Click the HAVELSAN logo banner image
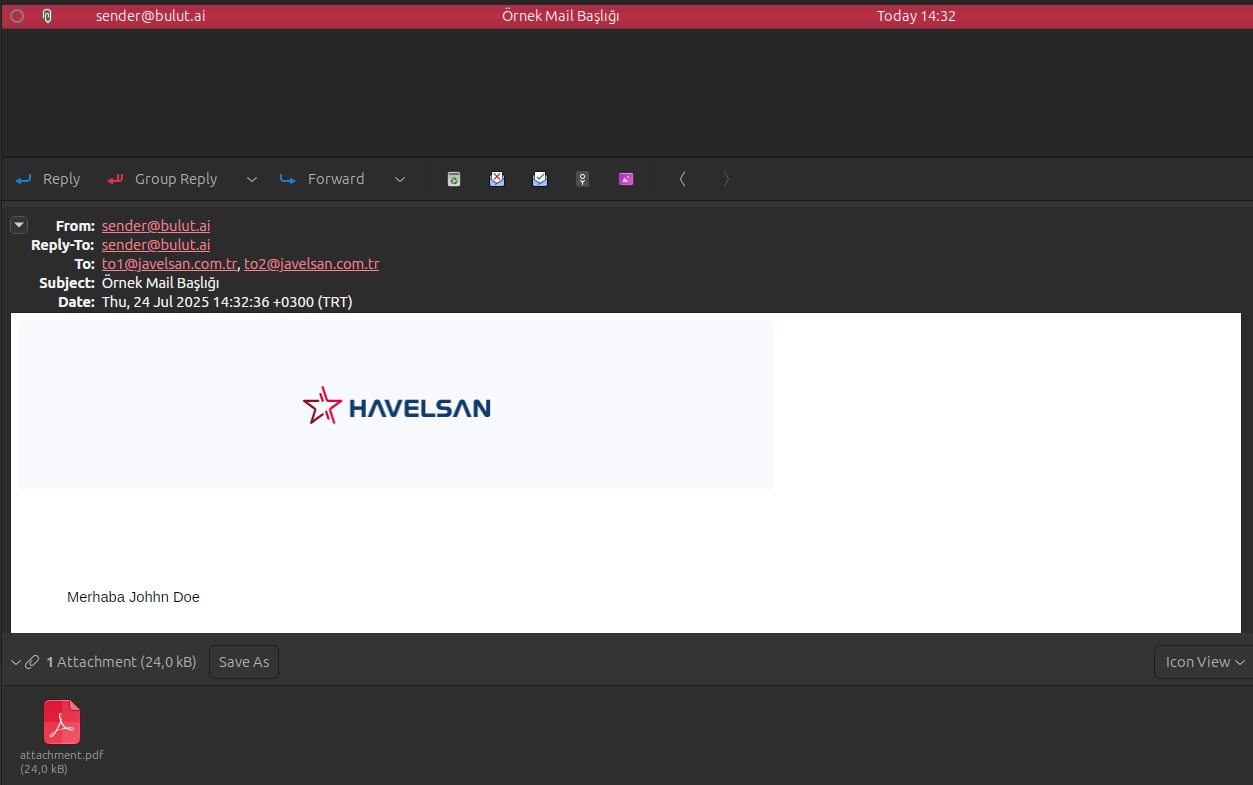 [x=396, y=405]
